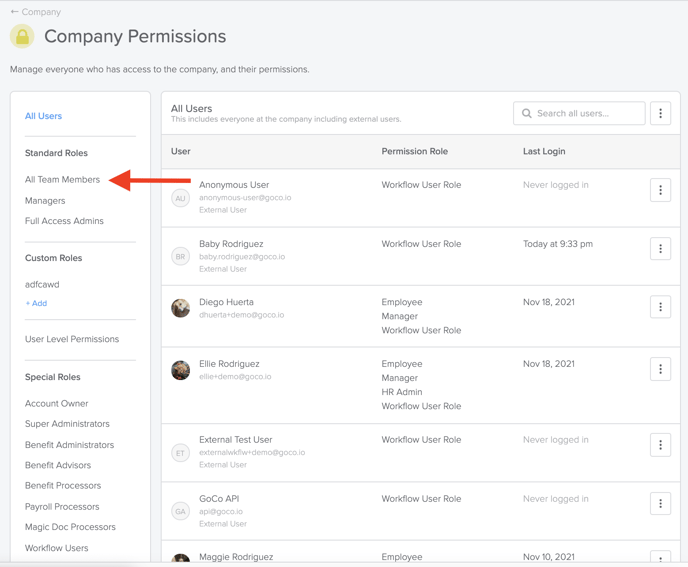Select Super Administrators special role

[x=67, y=423]
